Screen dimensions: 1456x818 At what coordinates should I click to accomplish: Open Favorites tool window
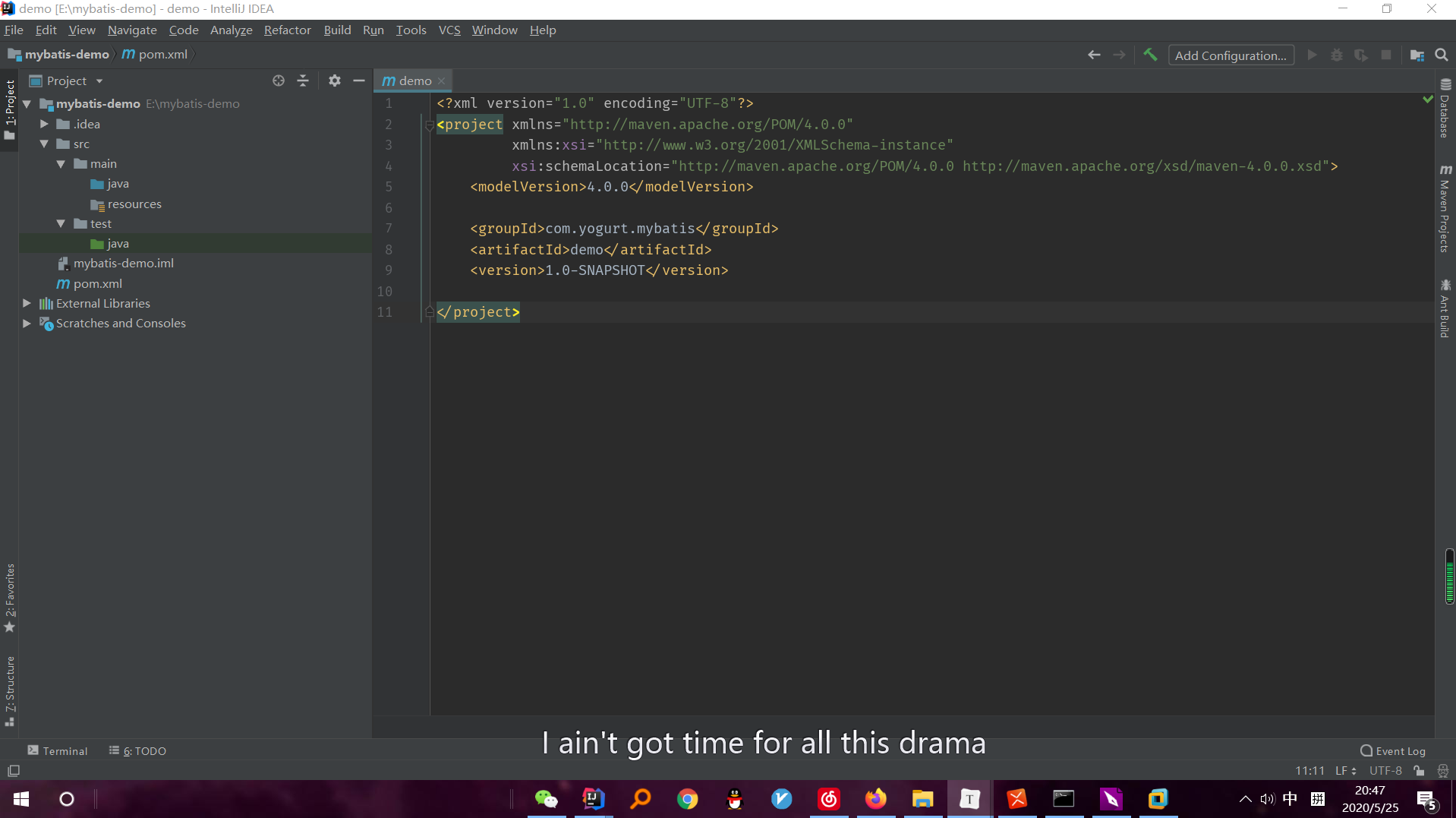tap(10, 598)
